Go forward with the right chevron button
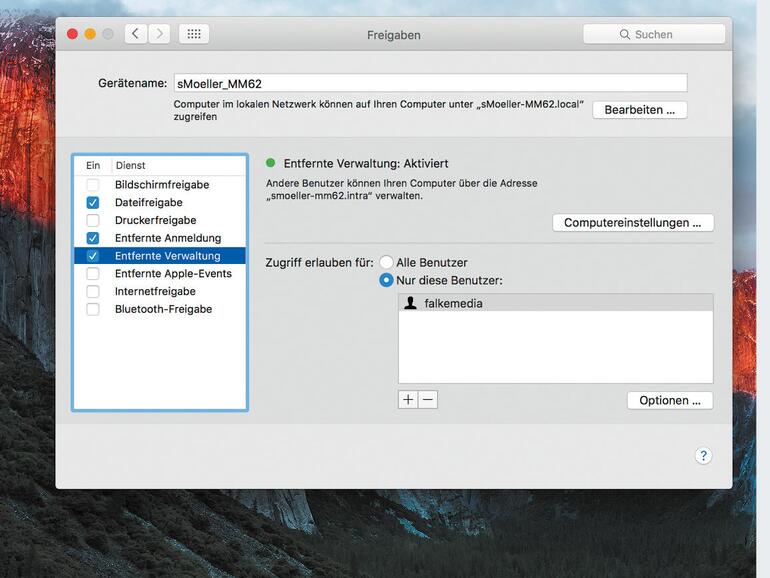Viewport: 770px width, 578px height. [160, 34]
